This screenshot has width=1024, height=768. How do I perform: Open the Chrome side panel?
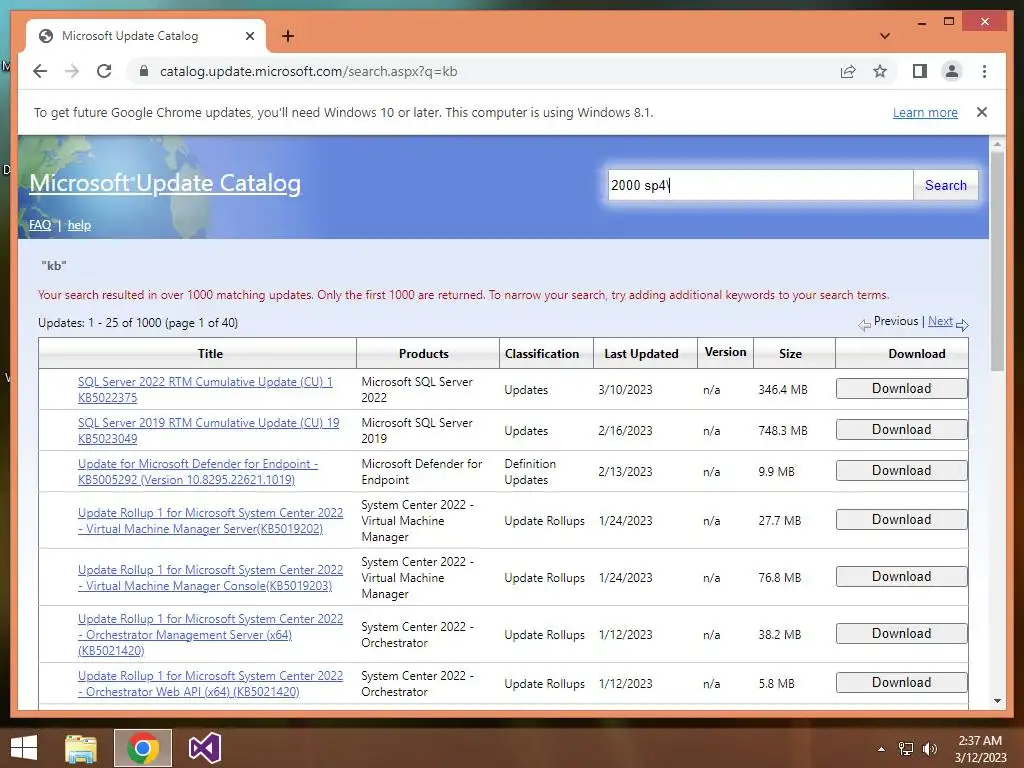(920, 71)
